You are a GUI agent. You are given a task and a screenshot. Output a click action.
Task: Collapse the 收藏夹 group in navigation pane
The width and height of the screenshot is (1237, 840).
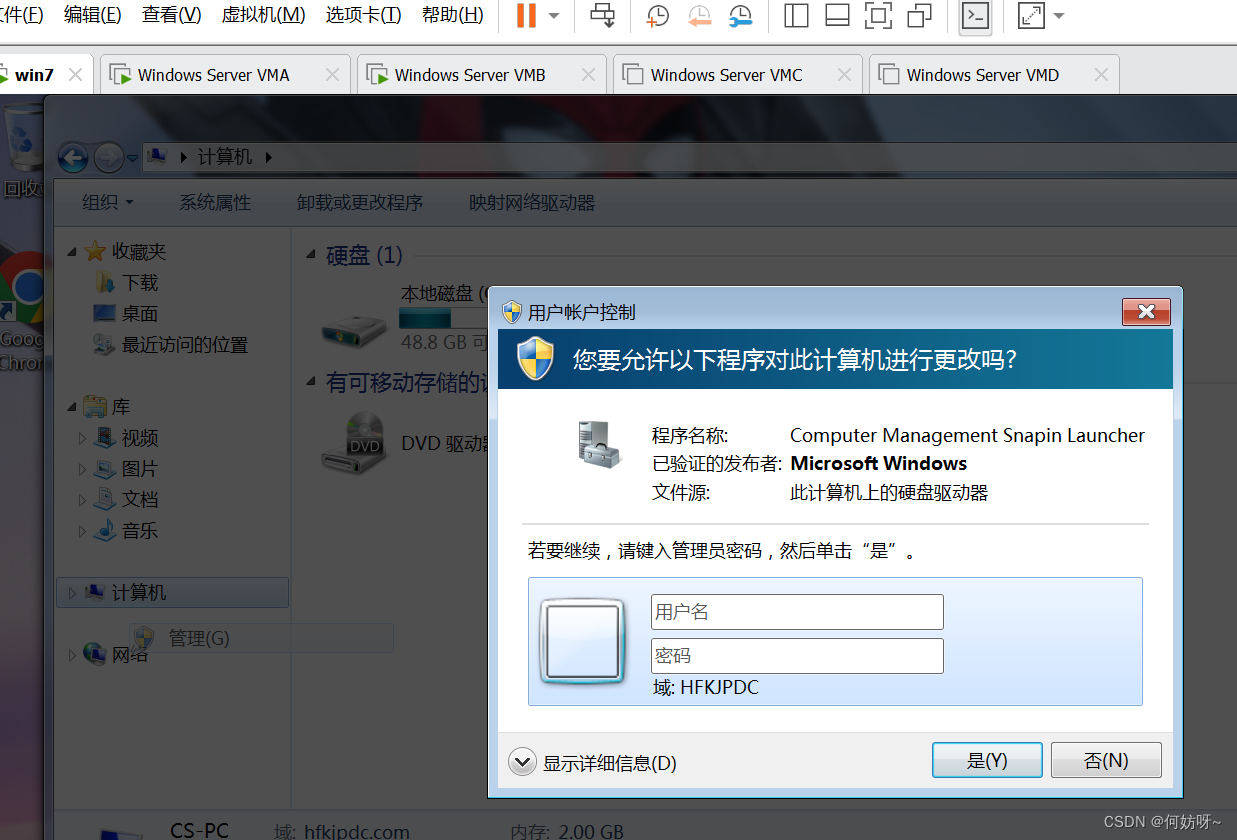pyautogui.click(x=72, y=252)
